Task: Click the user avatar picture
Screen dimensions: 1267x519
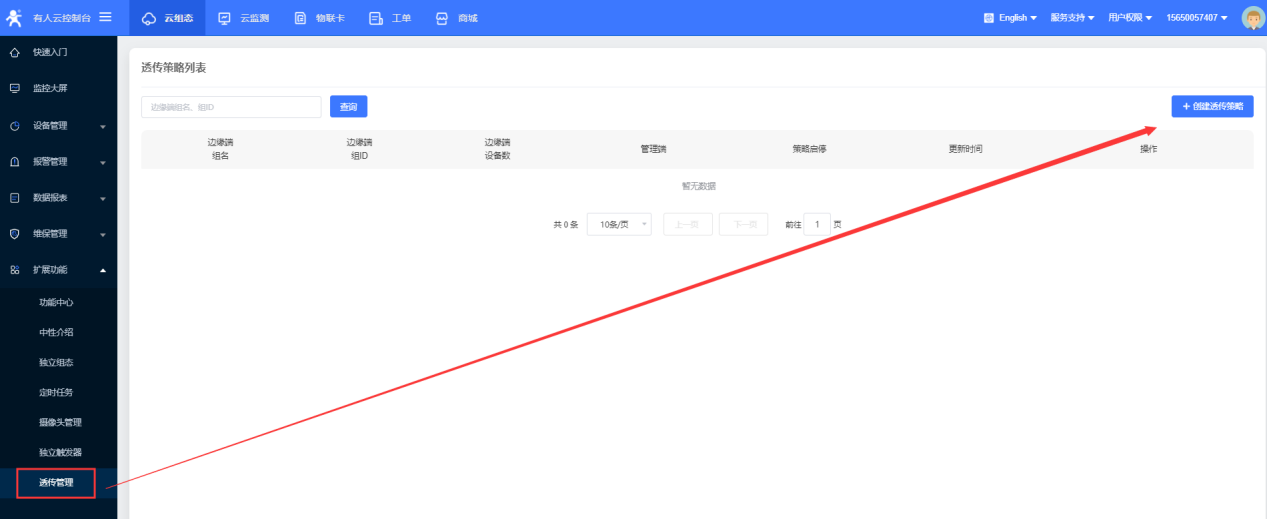Action: [x=1252, y=18]
